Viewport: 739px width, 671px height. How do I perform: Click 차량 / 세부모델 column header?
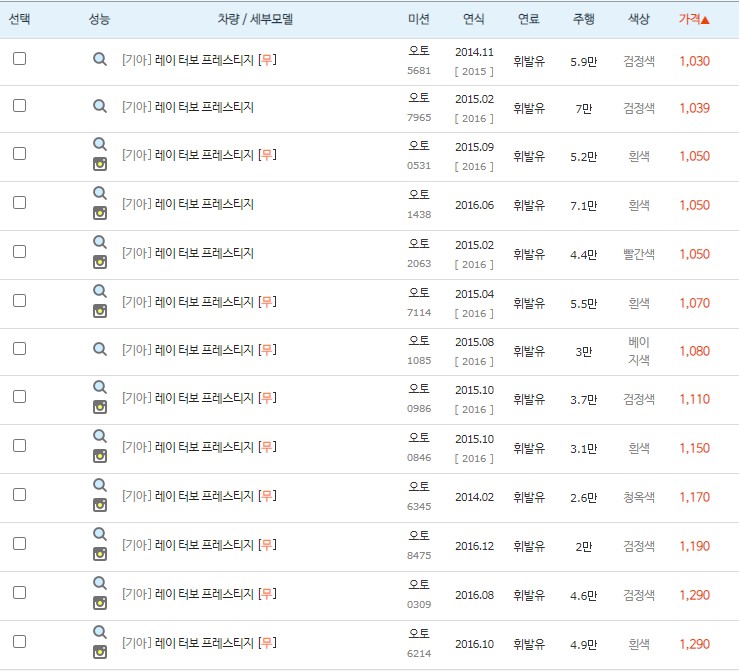coord(255,19)
